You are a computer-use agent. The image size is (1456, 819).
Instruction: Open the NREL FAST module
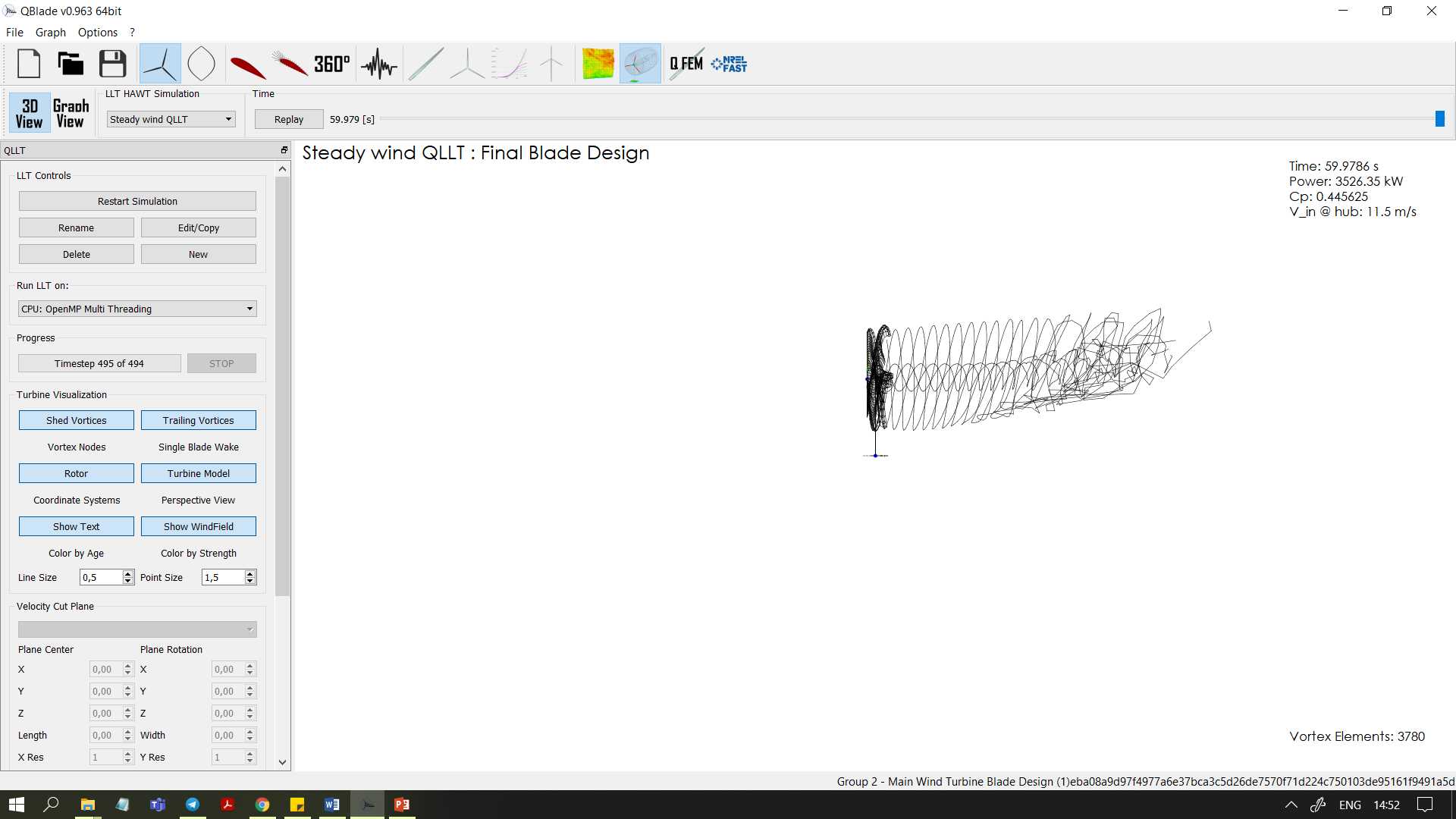[x=729, y=64]
